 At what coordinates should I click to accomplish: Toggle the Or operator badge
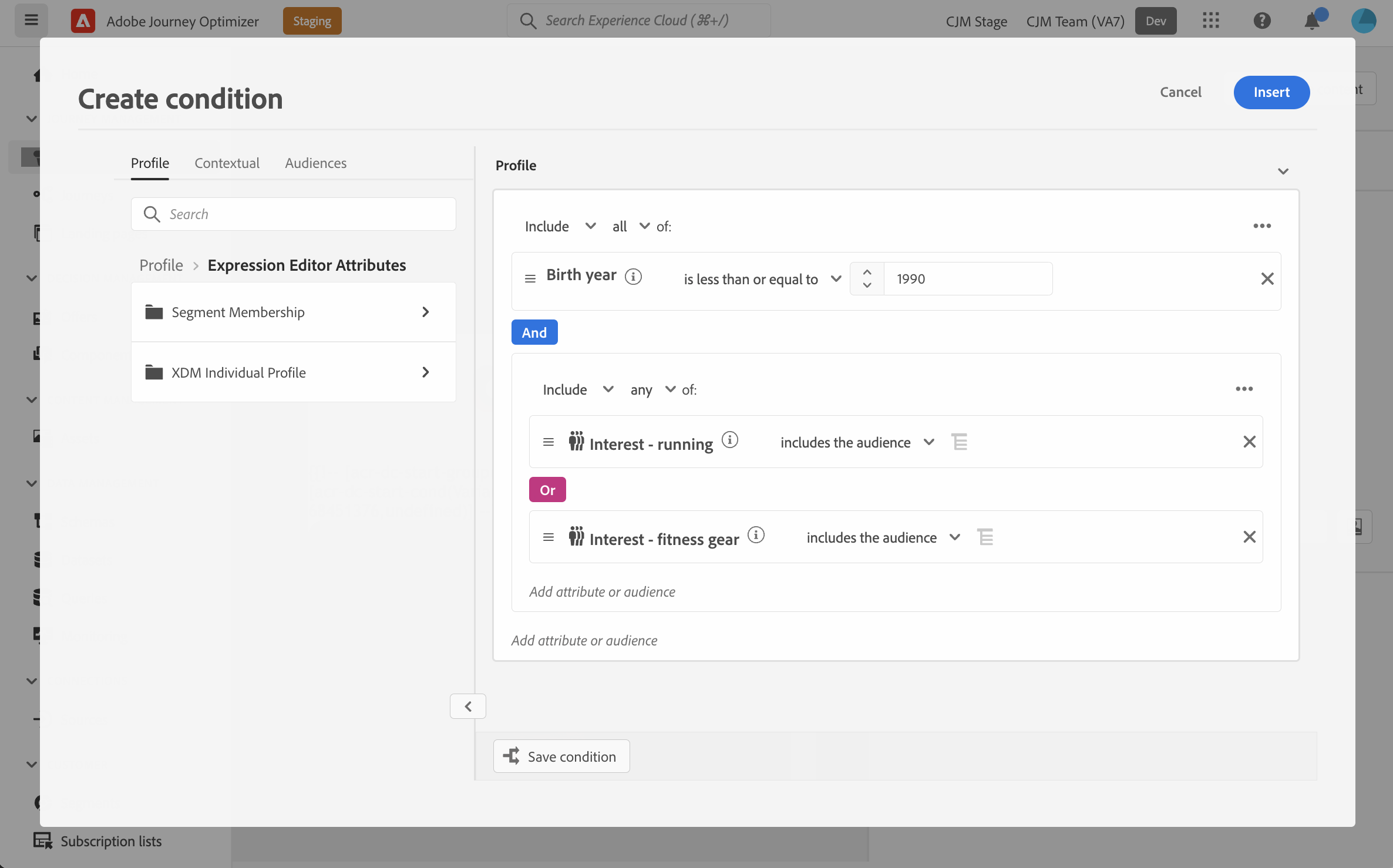click(547, 490)
